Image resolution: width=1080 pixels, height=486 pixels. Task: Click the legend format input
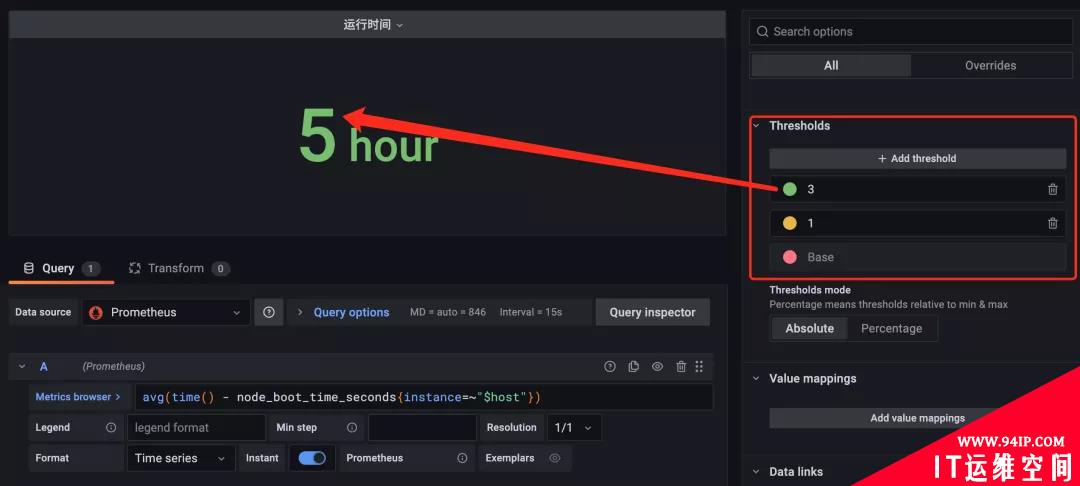[x=196, y=427]
